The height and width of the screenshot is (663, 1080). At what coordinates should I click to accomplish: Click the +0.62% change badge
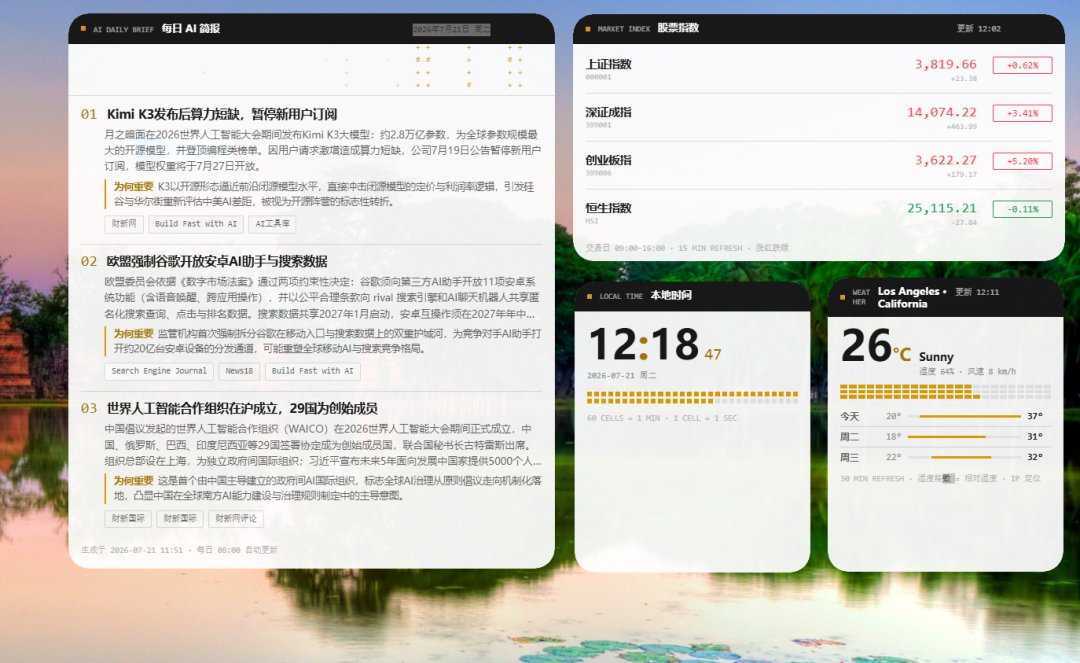1022,65
